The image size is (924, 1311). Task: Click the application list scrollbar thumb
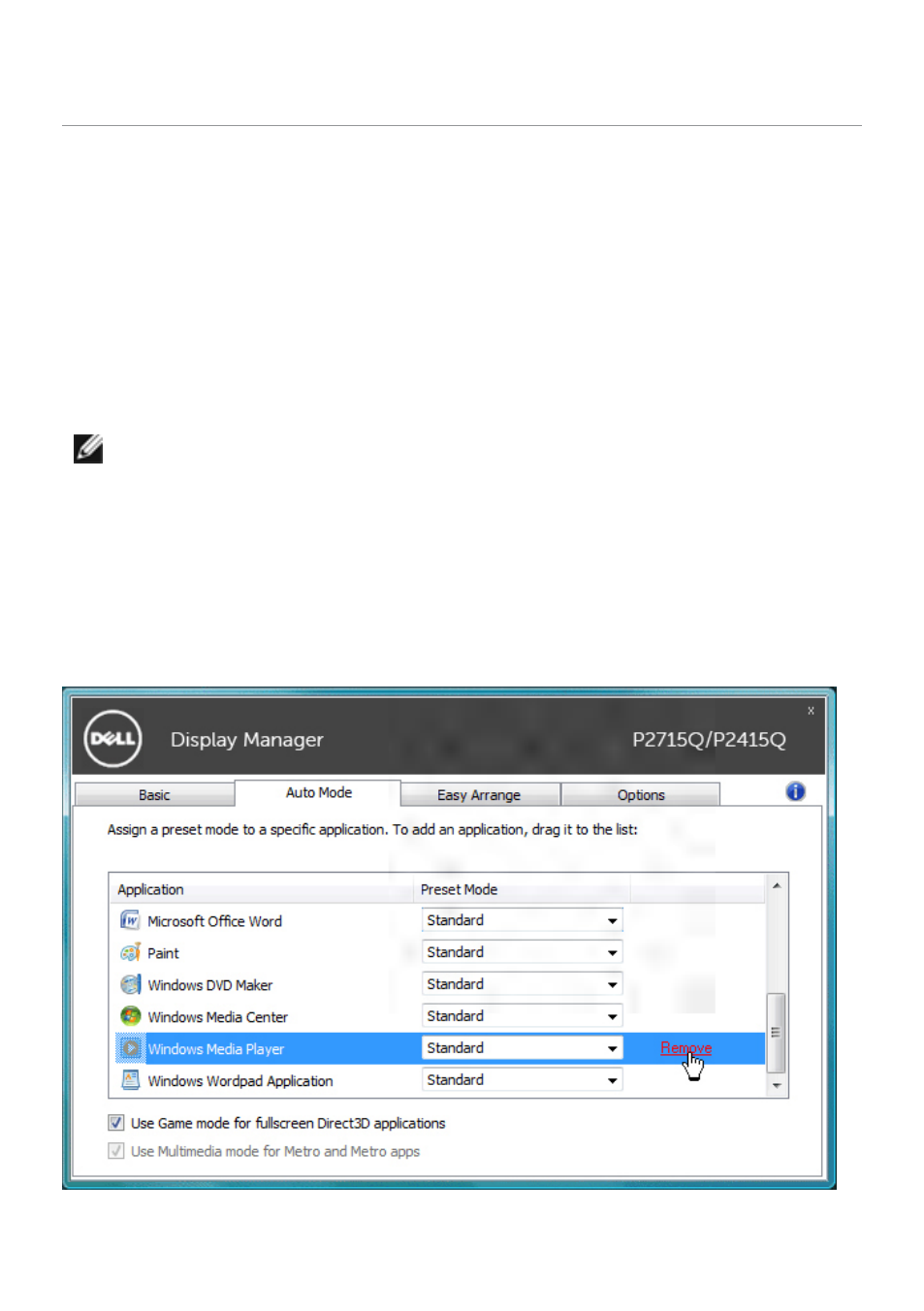click(777, 1032)
